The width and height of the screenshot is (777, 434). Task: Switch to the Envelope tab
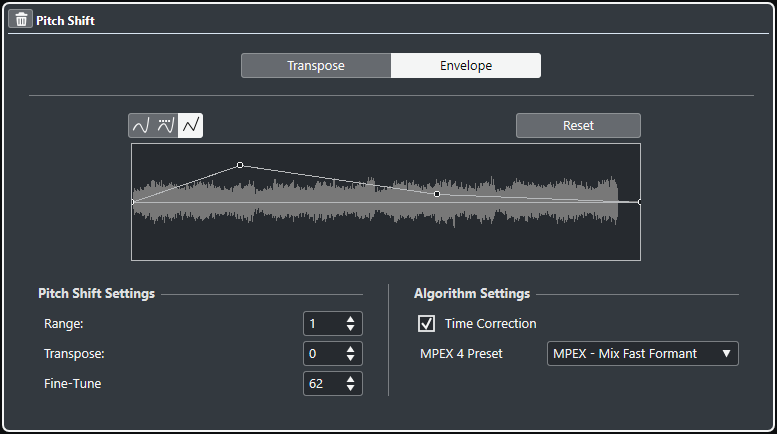[x=466, y=65]
